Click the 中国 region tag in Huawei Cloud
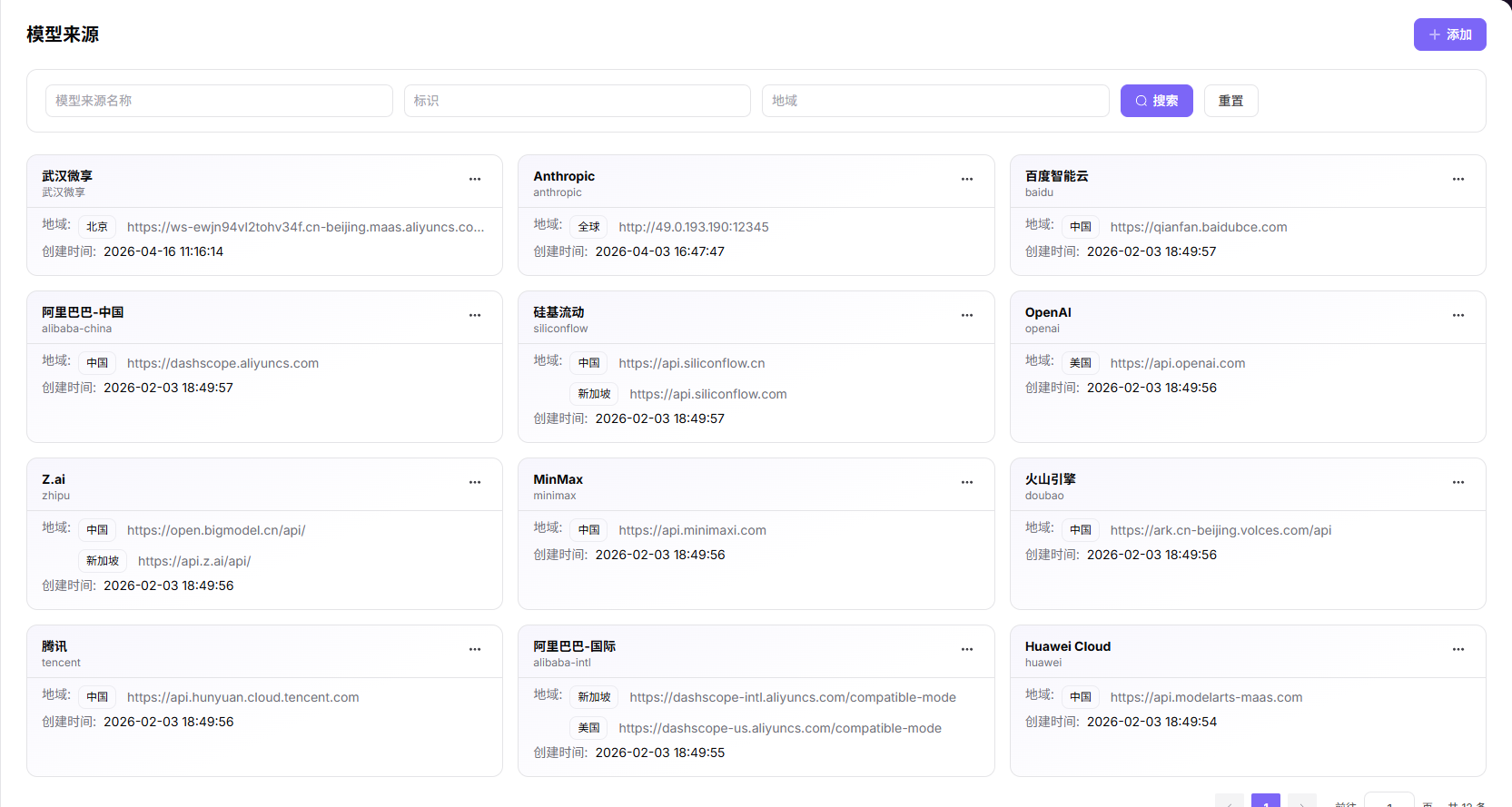 pyautogui.click(x=1081, y=697)
